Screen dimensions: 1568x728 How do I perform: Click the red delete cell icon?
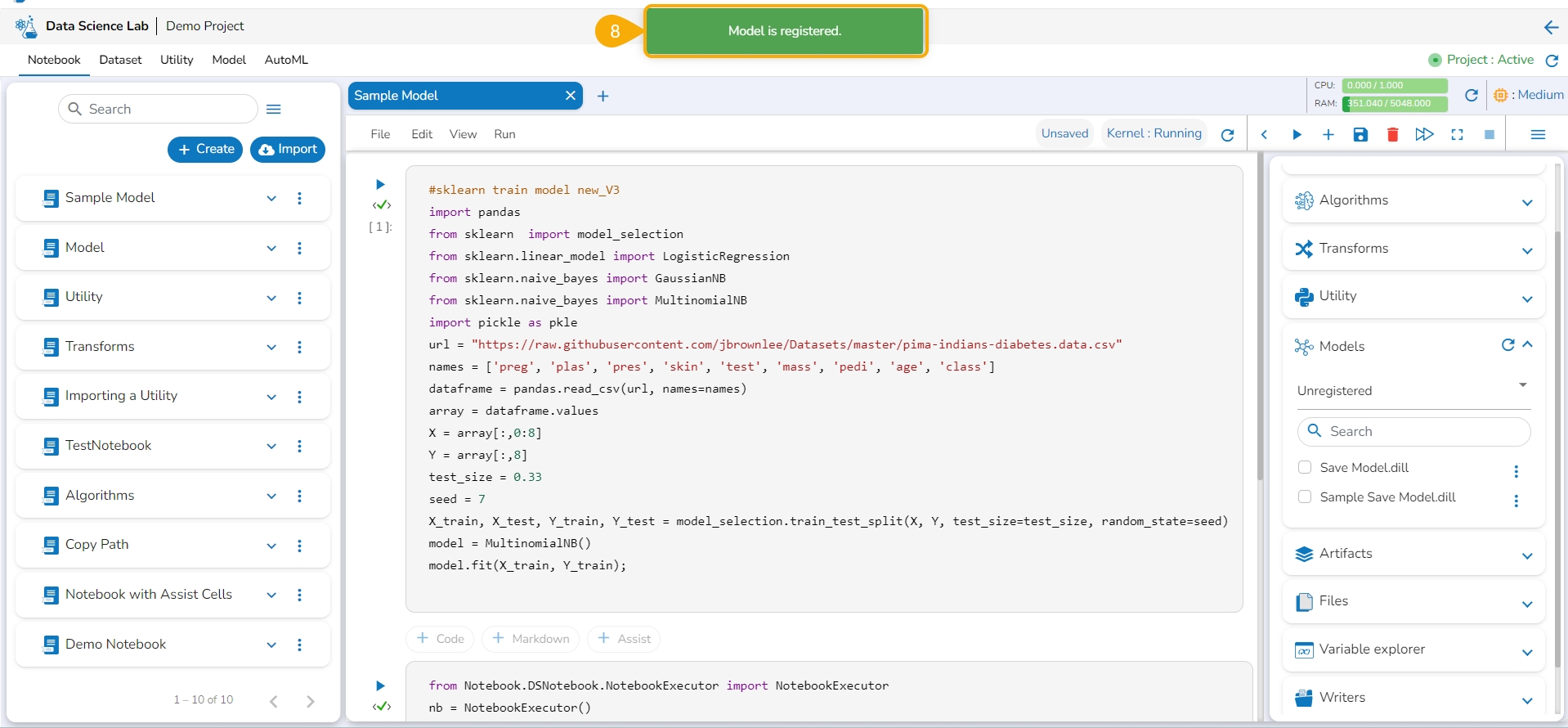pos(1392,135)
